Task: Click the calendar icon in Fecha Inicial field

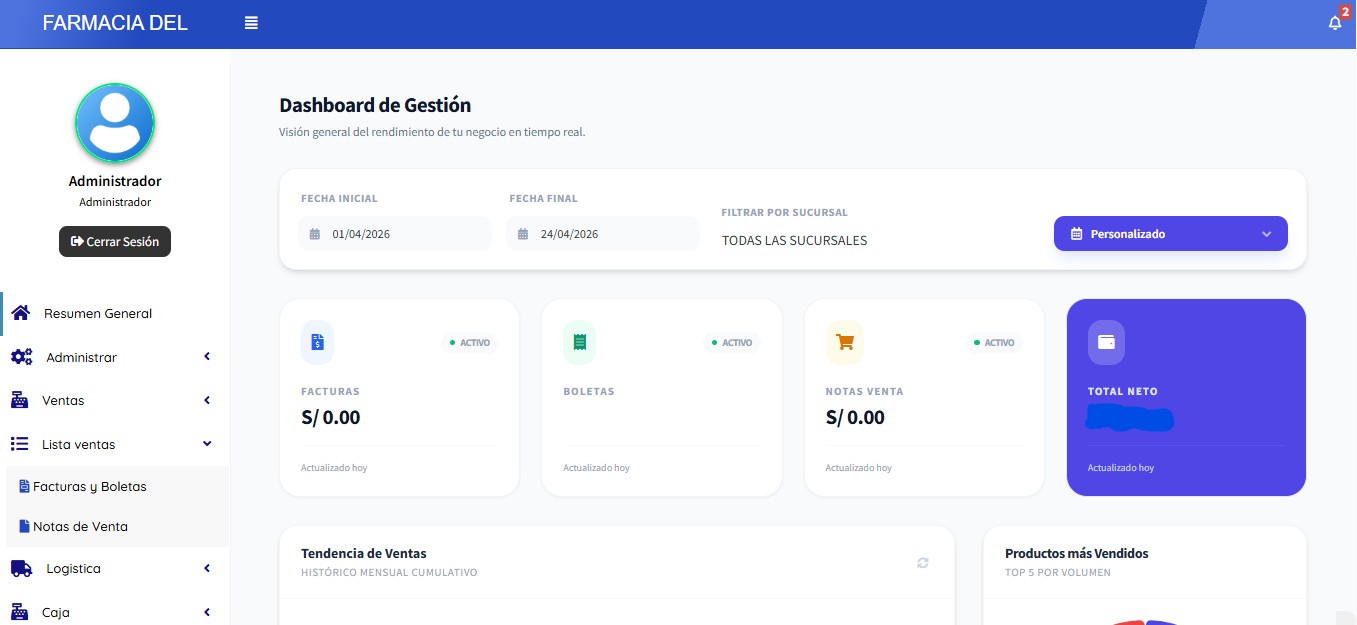Action: point(314,234)
